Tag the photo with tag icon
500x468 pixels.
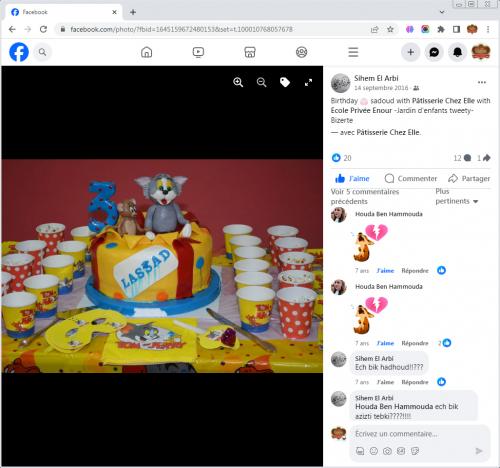point(285,82)
